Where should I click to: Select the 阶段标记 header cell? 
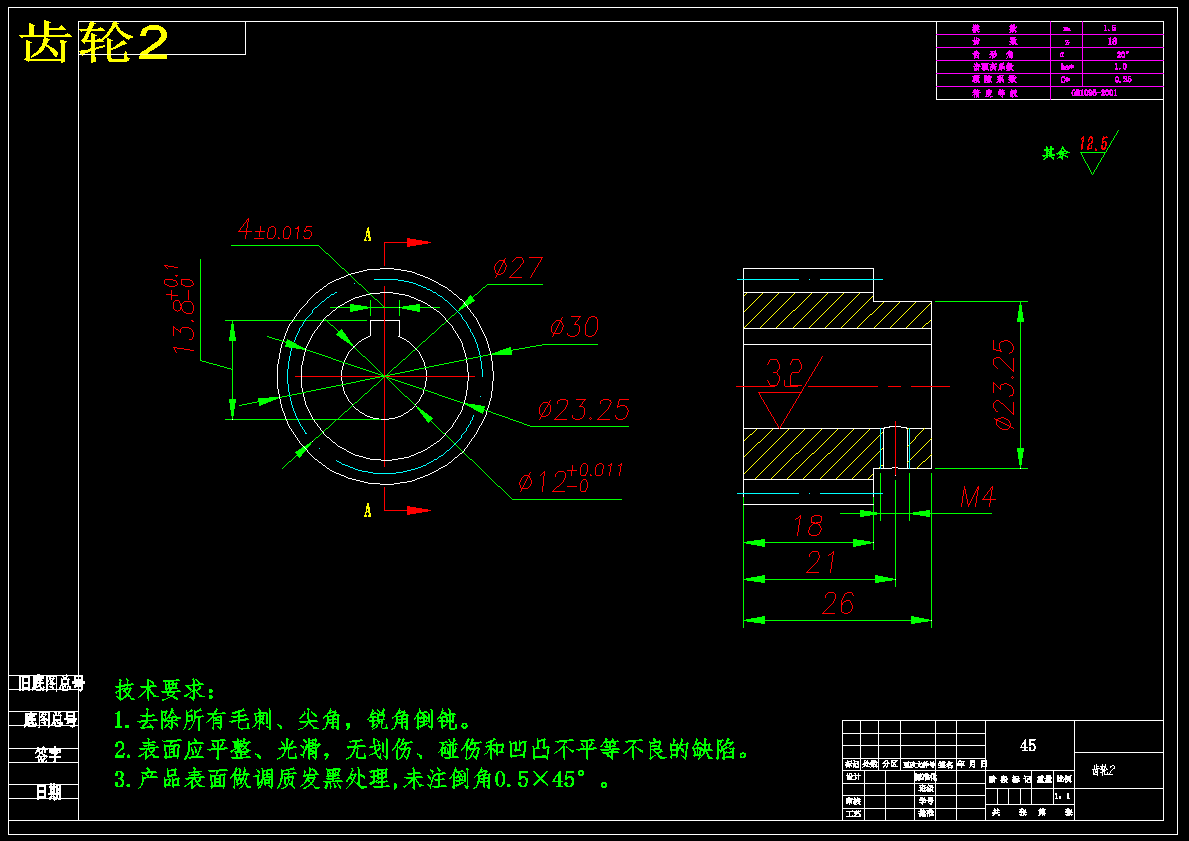point(1009,780)
